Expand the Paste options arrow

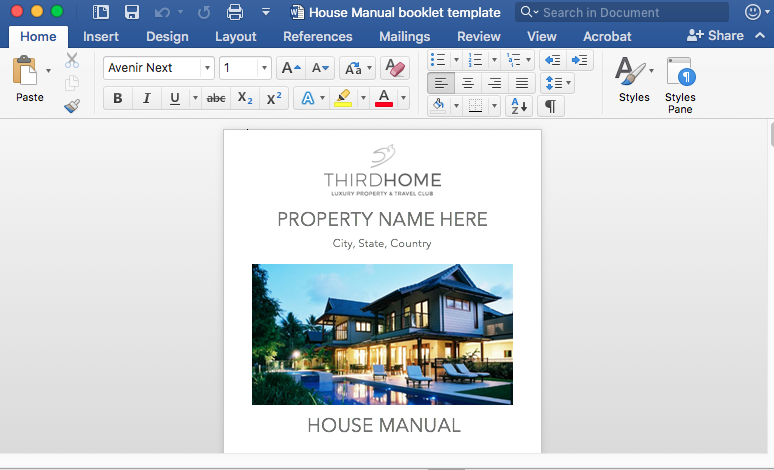tap(48, 71)
